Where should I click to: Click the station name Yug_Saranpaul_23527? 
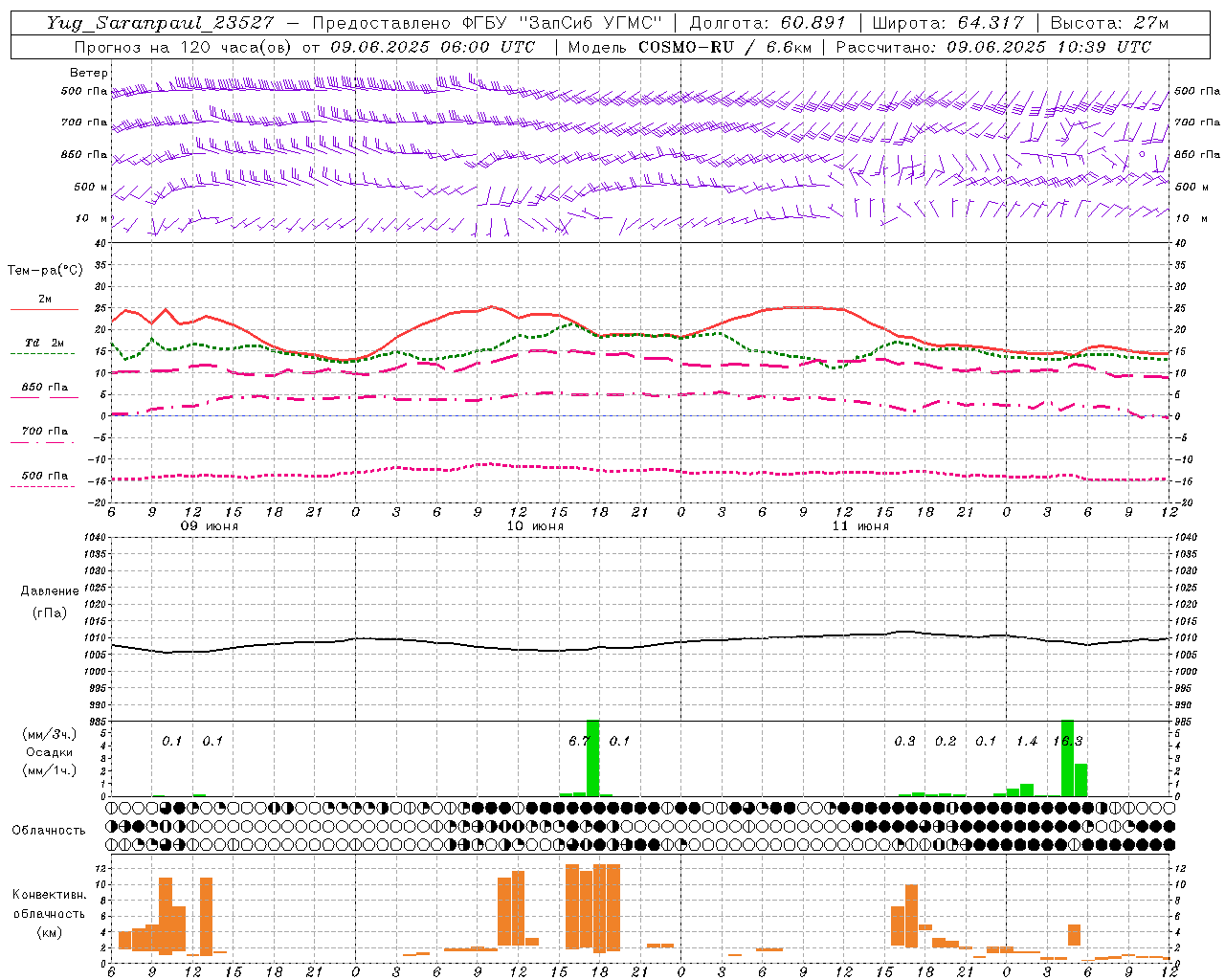[160, 23]
